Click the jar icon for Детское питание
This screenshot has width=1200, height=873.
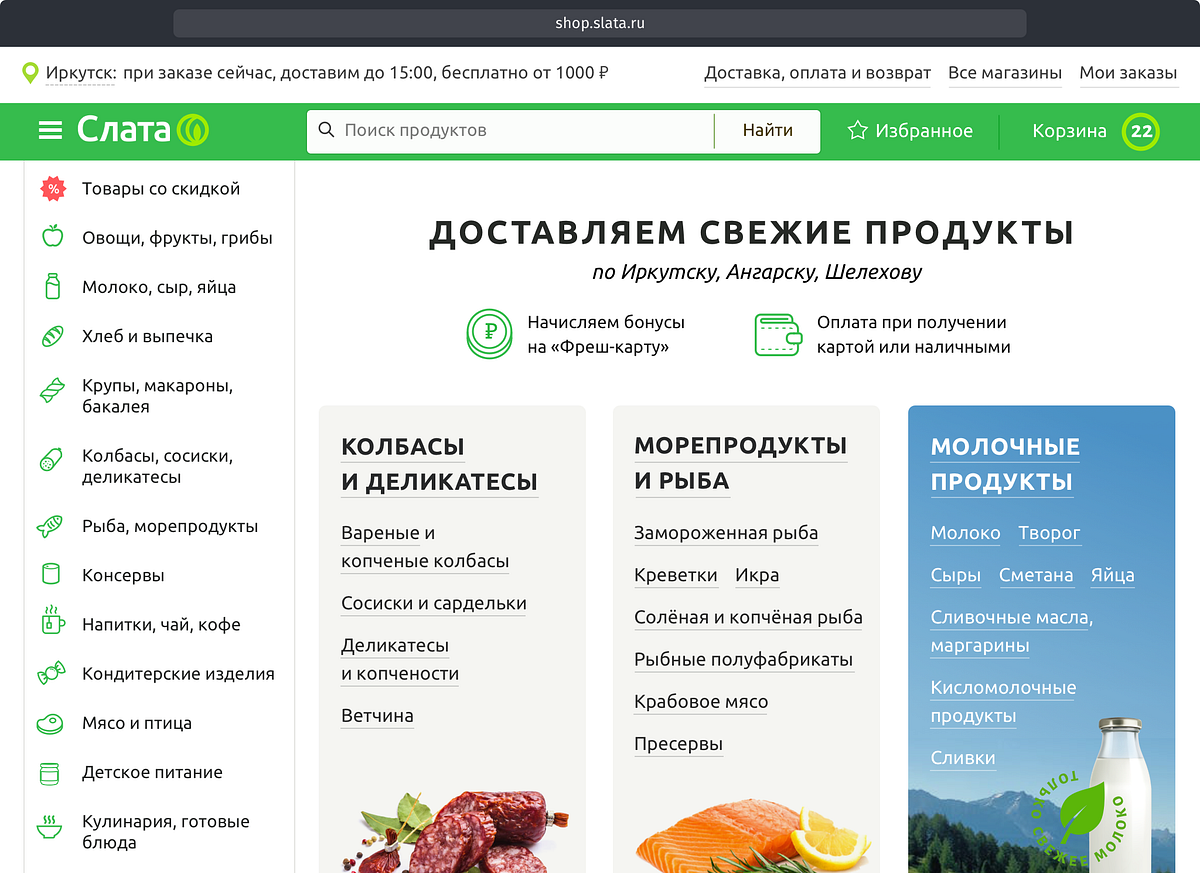50,773
